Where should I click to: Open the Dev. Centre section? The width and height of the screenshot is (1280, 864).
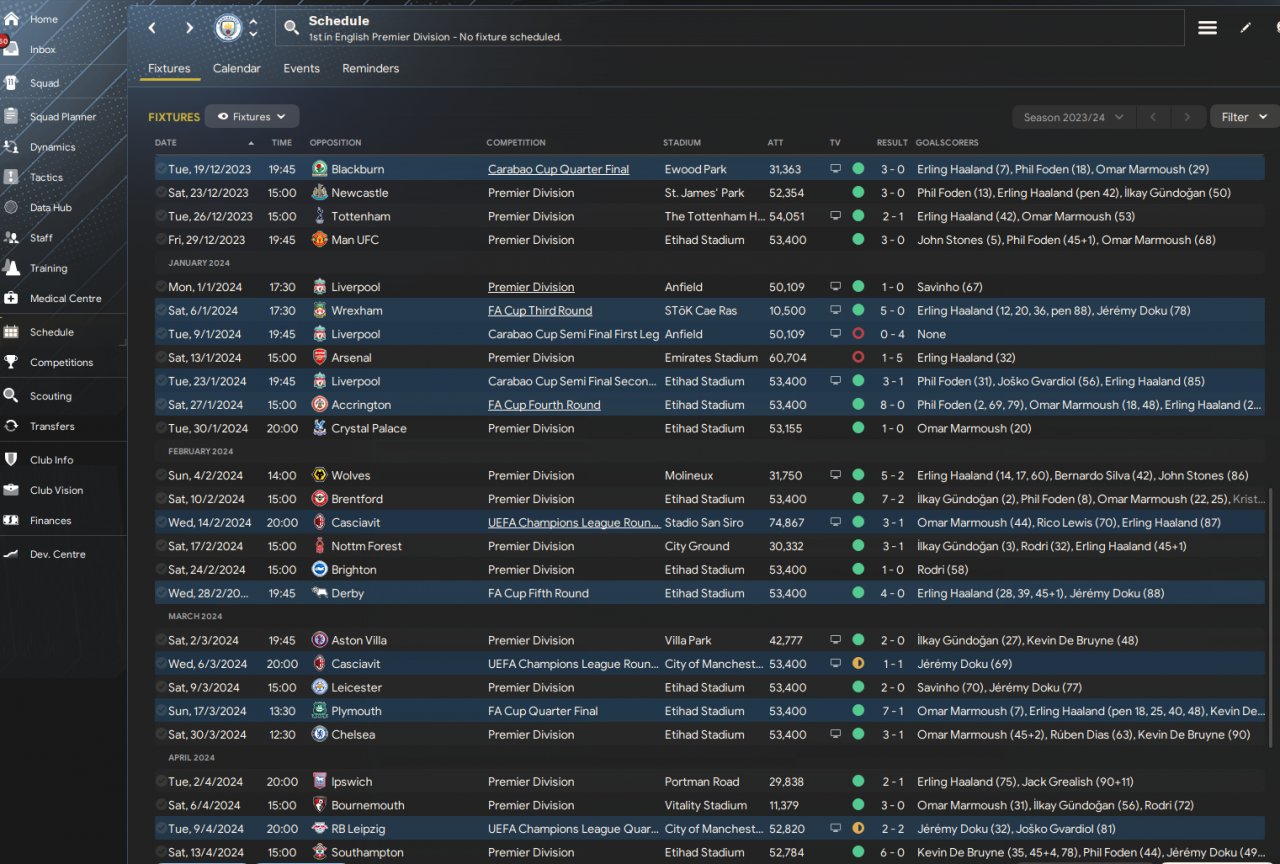[x=57, y=554]
